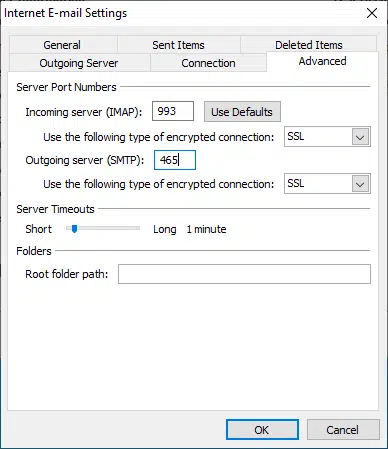The height and width of the screenshot is (449, 388).
Task: Click the Server Timeouts slider handle
Action: (75, 229)
